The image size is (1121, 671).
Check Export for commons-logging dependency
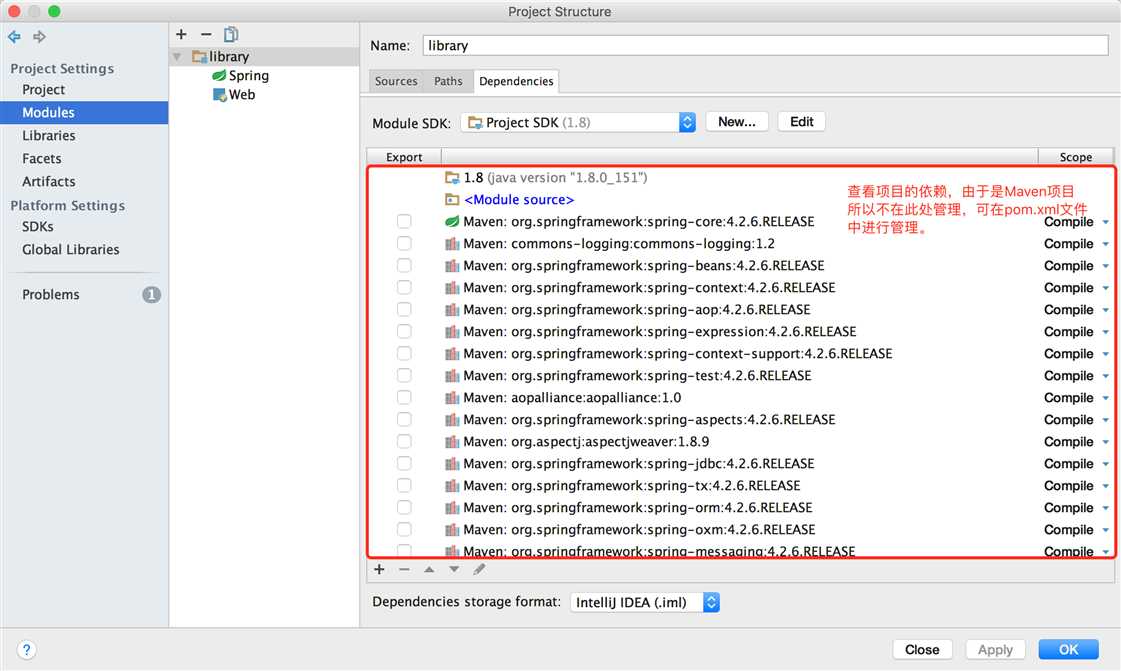pos(404,244)
